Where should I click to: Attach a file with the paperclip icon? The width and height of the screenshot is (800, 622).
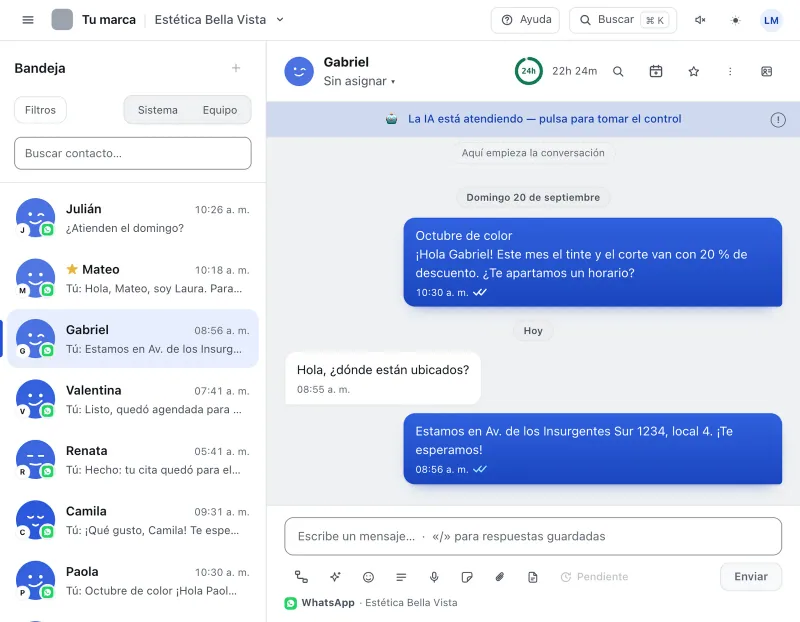pyautogui.click(x=499, y=577)
